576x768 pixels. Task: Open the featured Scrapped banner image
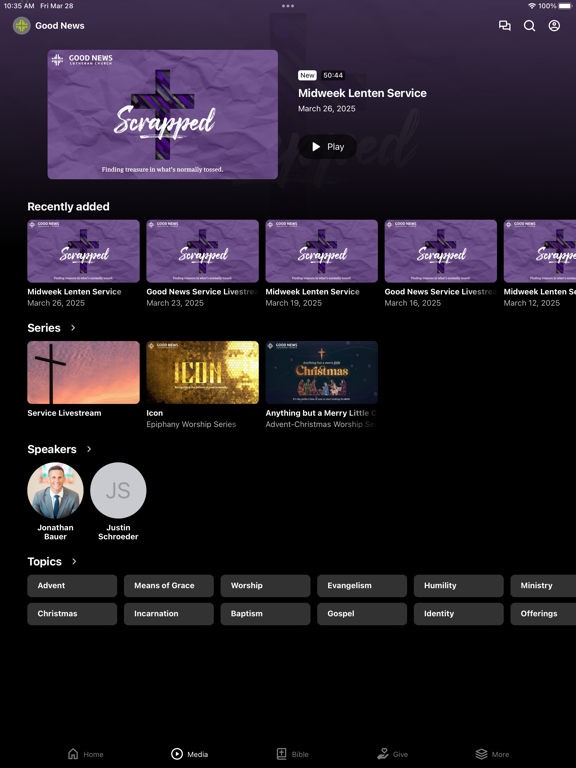coord(163,114)
